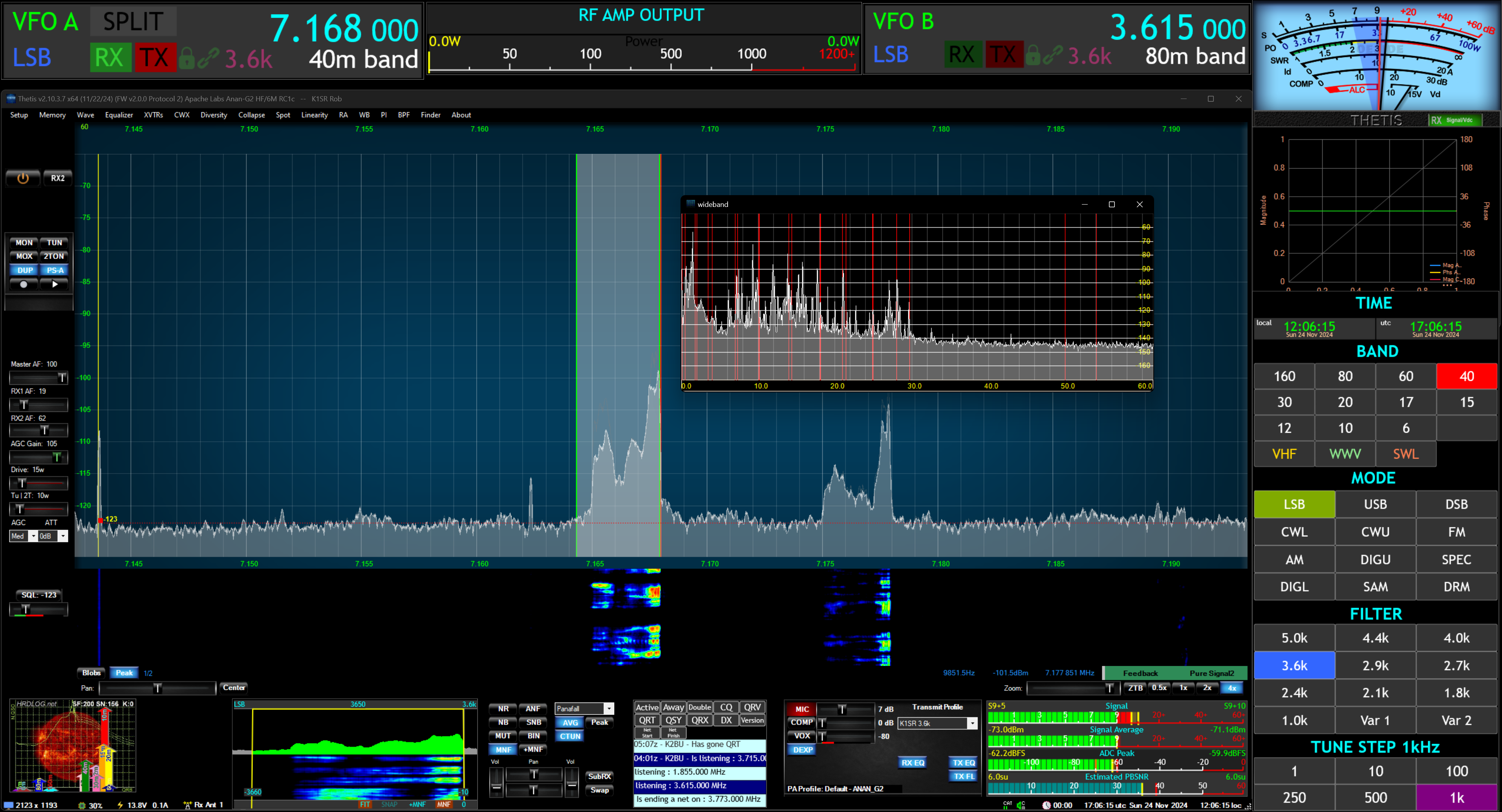Select the 2.4k filter button
The width and height of the screenshot is (1502, 812).
(x=1294, y=693)
